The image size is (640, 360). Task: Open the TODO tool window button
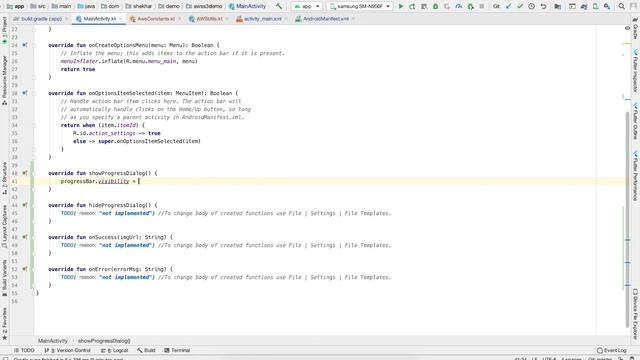[24, 350]
